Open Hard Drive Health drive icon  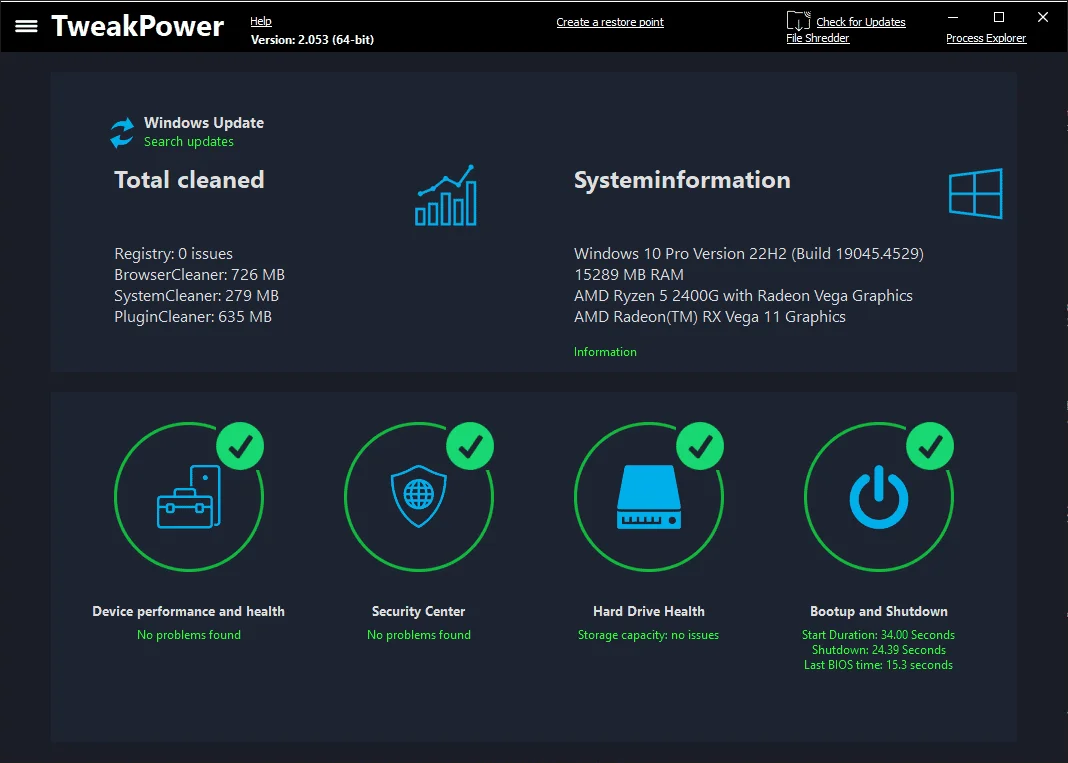point(648,497)
